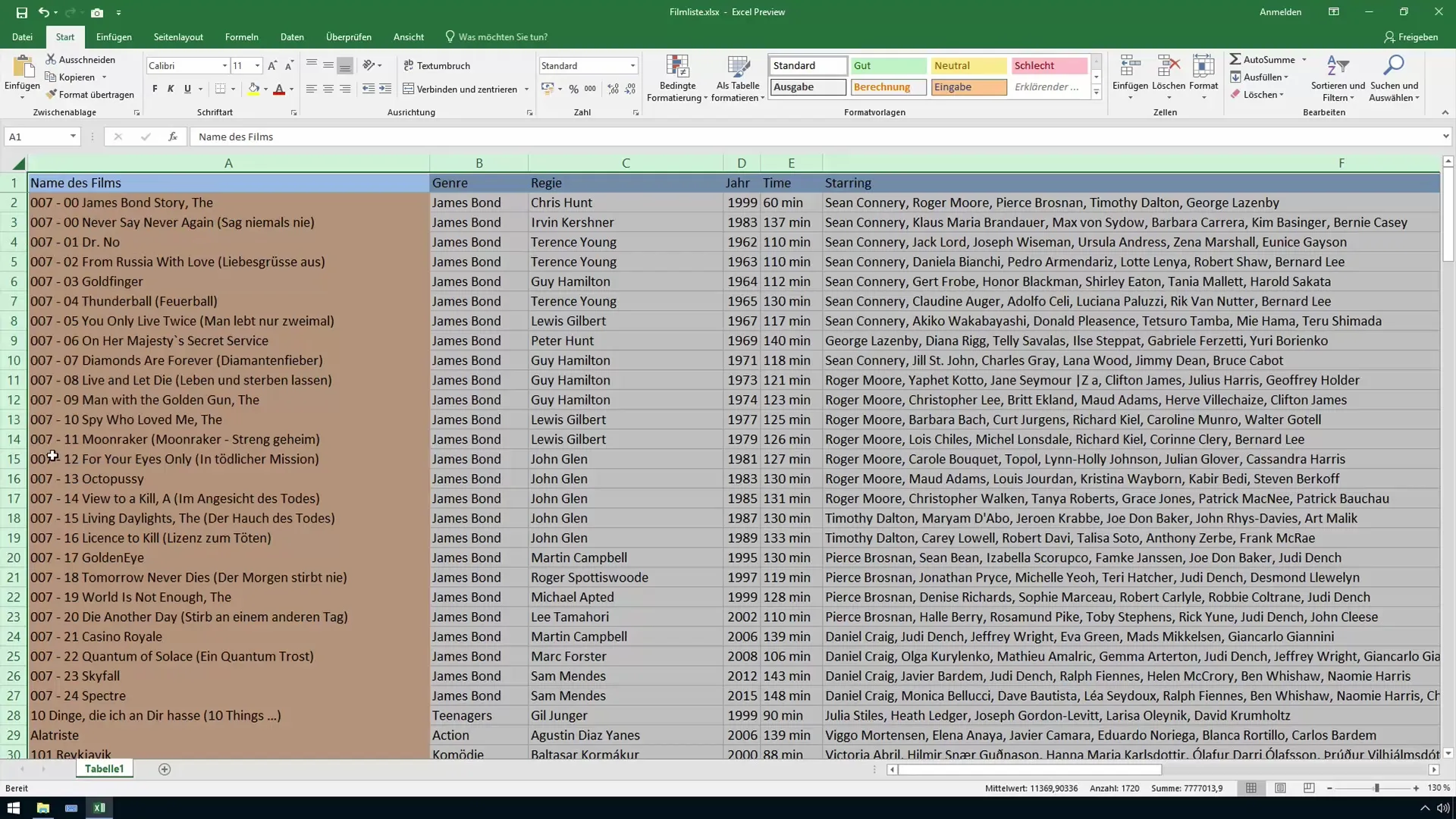Toggle underline formatting U
The image size is (1456, 819).
(187, 89)
